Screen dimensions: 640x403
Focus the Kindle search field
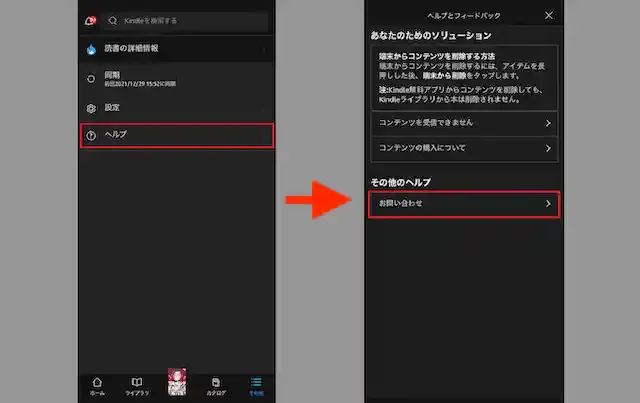186,21
